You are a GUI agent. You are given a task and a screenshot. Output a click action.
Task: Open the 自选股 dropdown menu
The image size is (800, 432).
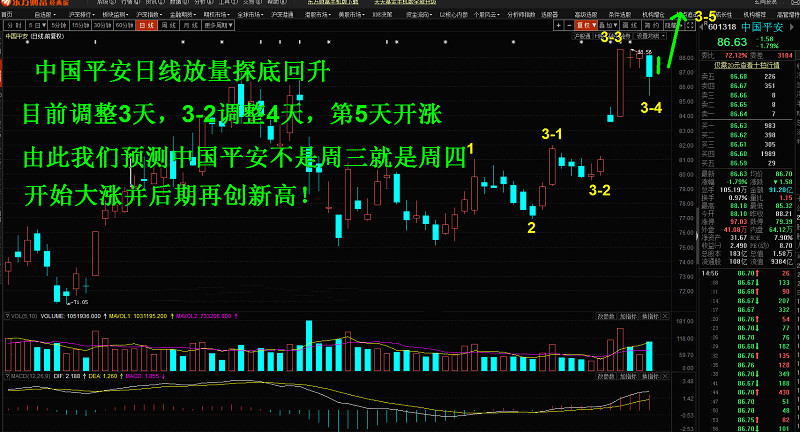[x=45, y=14]
